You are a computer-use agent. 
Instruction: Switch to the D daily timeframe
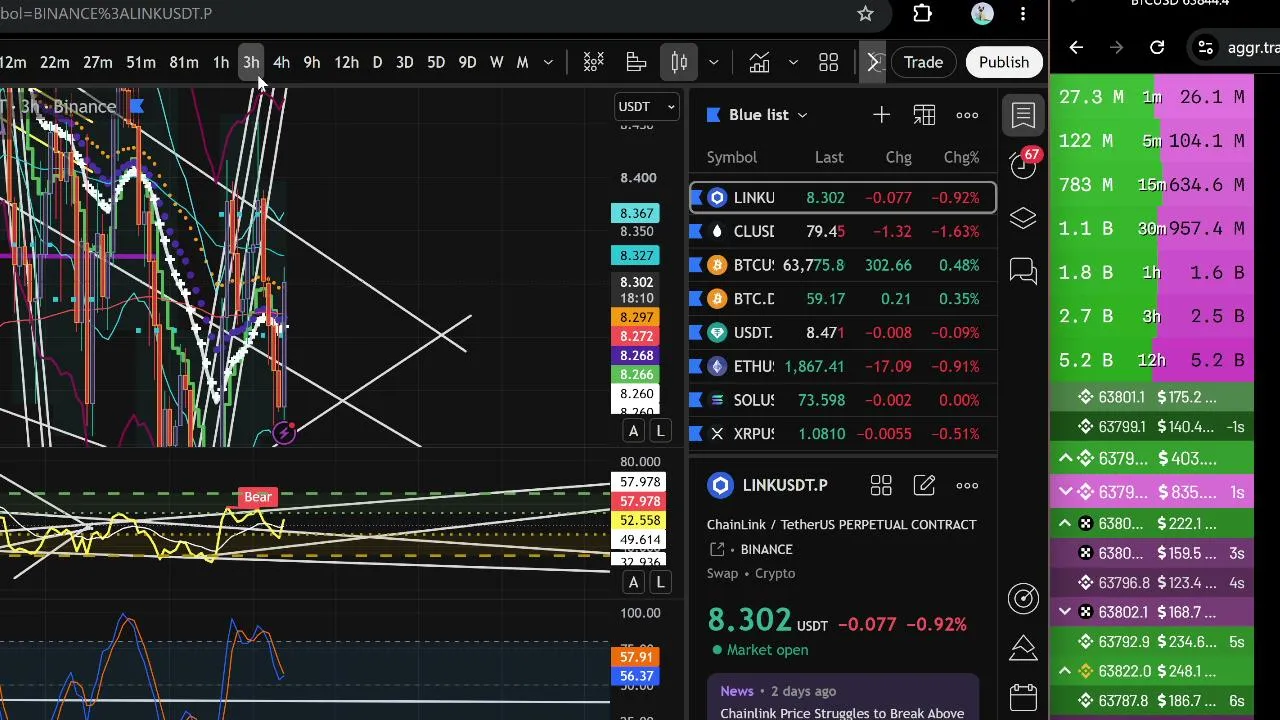pos(377,63)
